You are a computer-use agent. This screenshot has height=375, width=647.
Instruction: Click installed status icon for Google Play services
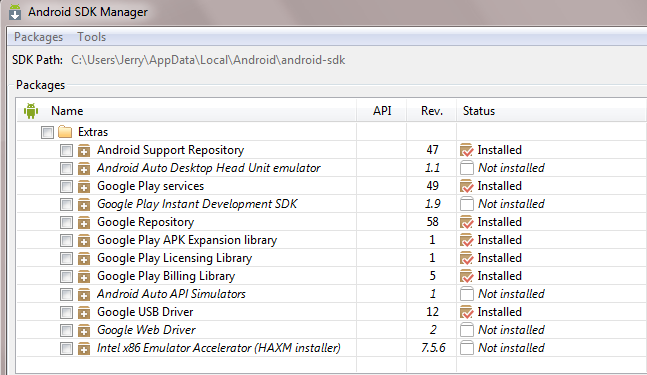[467, 186]
